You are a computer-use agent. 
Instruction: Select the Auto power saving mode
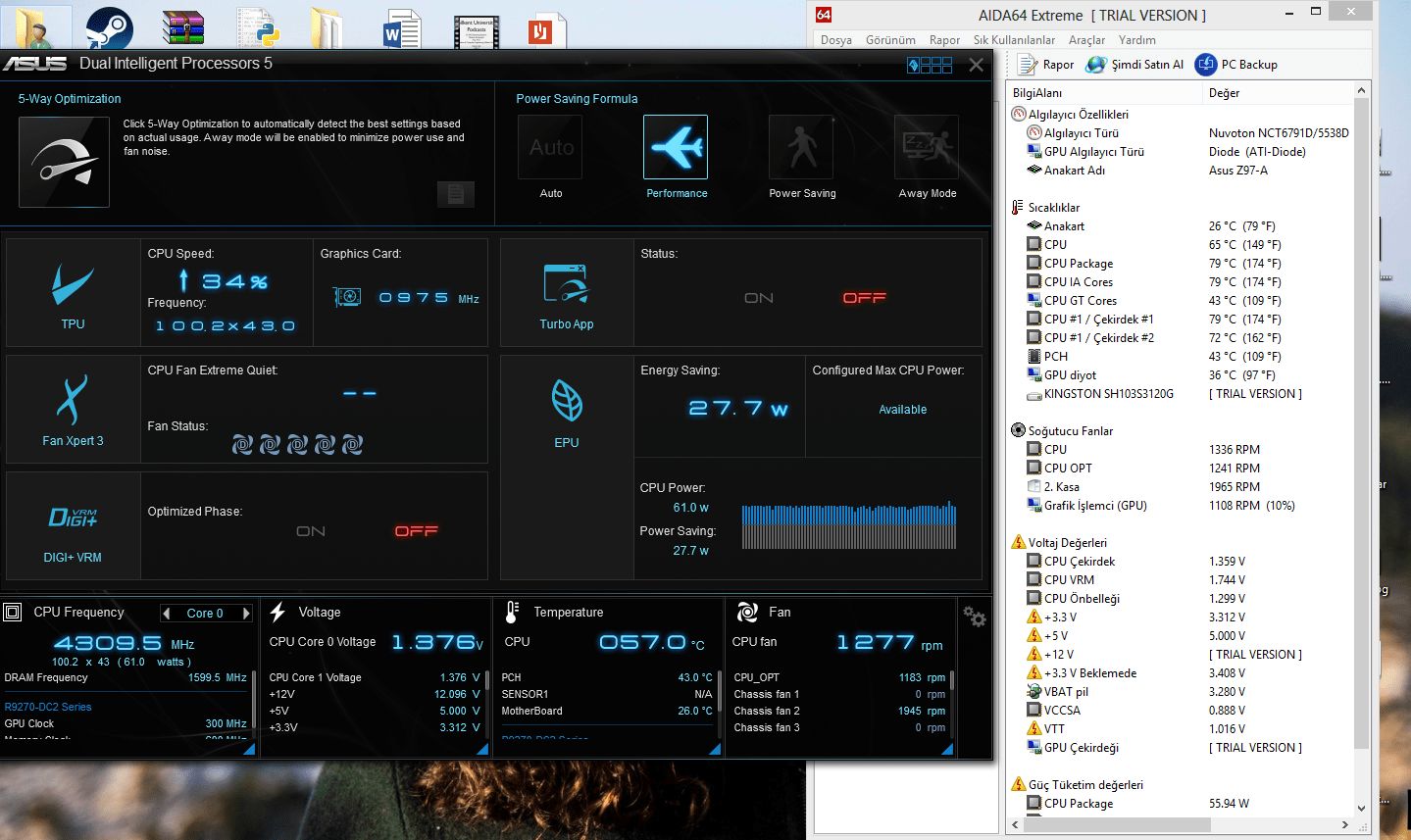550,147
